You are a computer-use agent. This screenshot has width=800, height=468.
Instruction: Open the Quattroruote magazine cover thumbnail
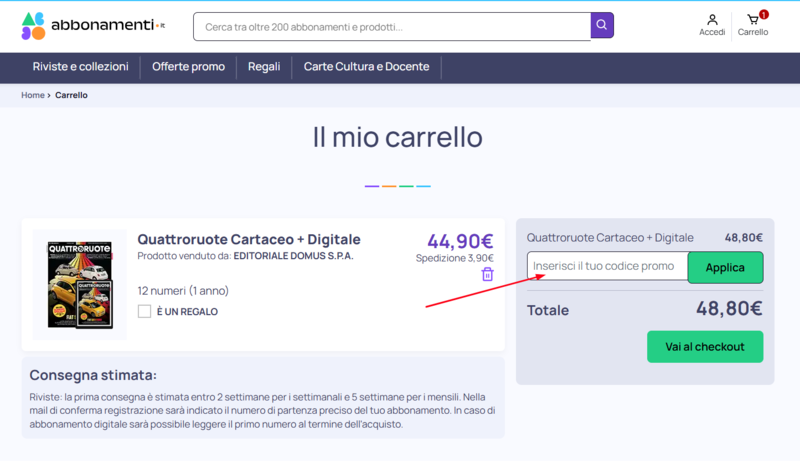[80, 285]
